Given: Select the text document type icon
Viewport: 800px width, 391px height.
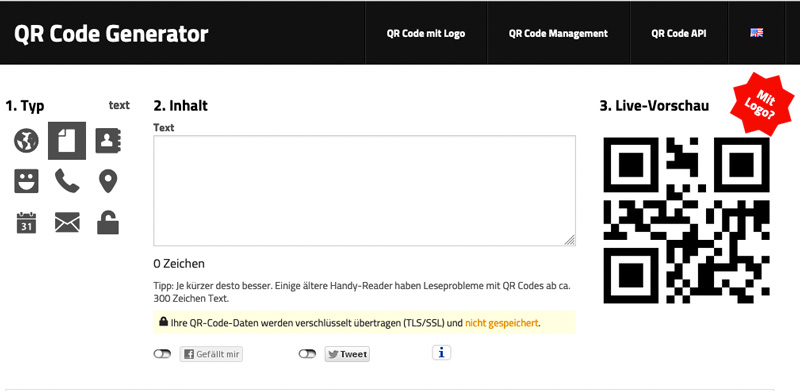Looking at the screenshot, I should 67,141.
